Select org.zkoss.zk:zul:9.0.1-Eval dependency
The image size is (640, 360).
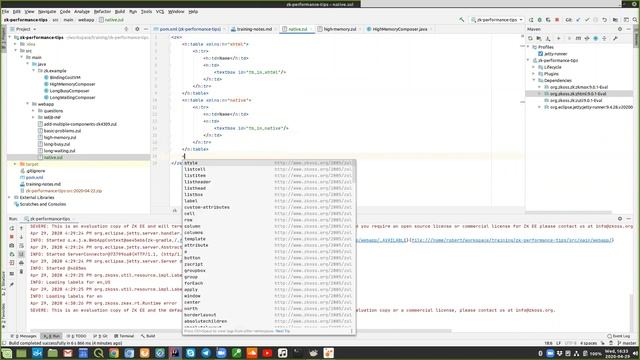click(x=576, y=100)
